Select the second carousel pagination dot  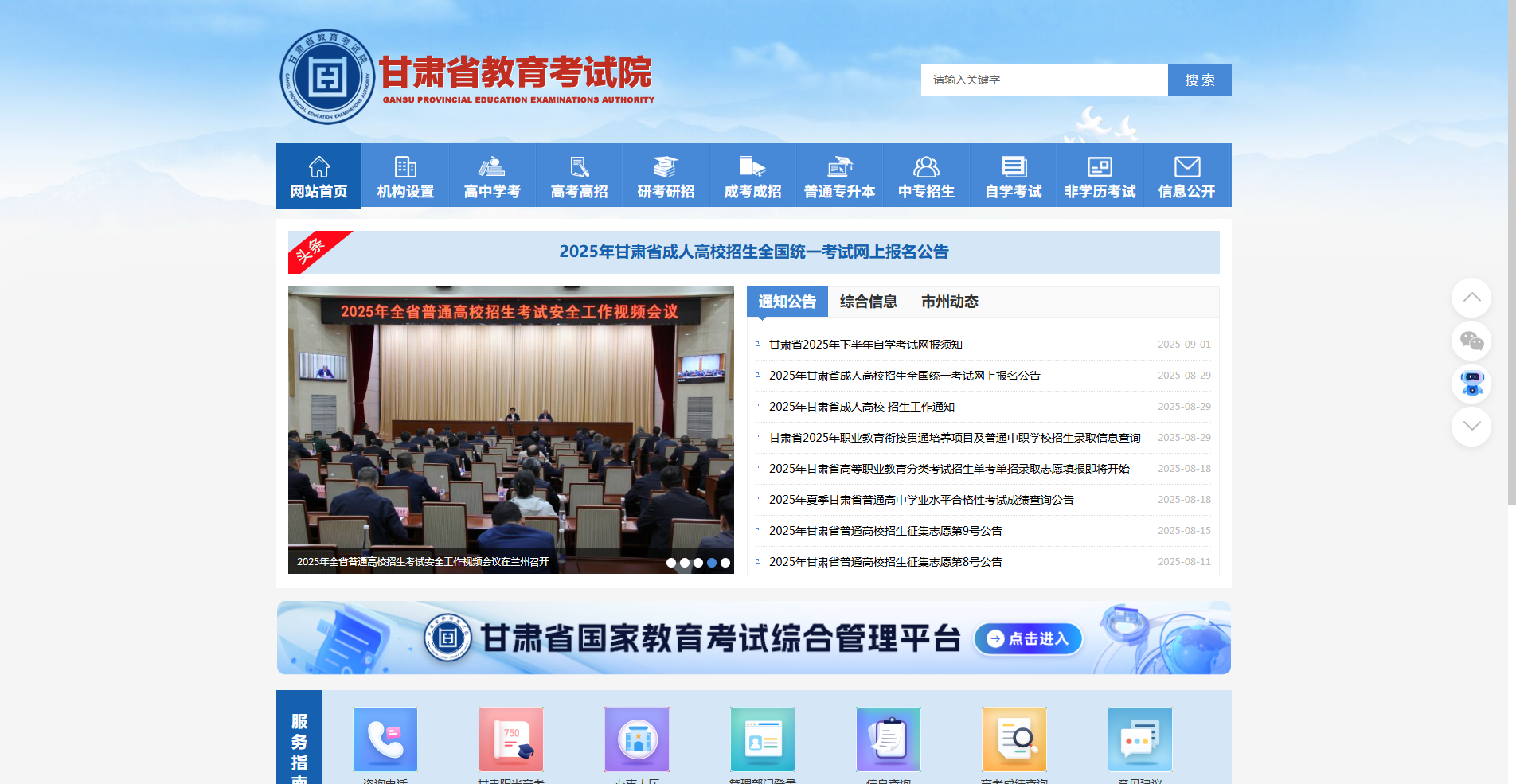click(685, 562)
